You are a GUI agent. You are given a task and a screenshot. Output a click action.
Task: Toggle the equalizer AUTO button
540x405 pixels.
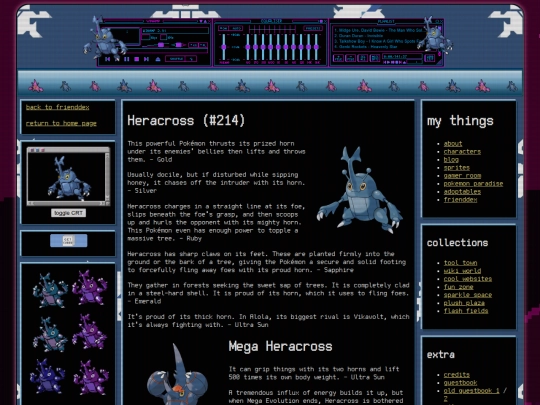coord(236,28)
